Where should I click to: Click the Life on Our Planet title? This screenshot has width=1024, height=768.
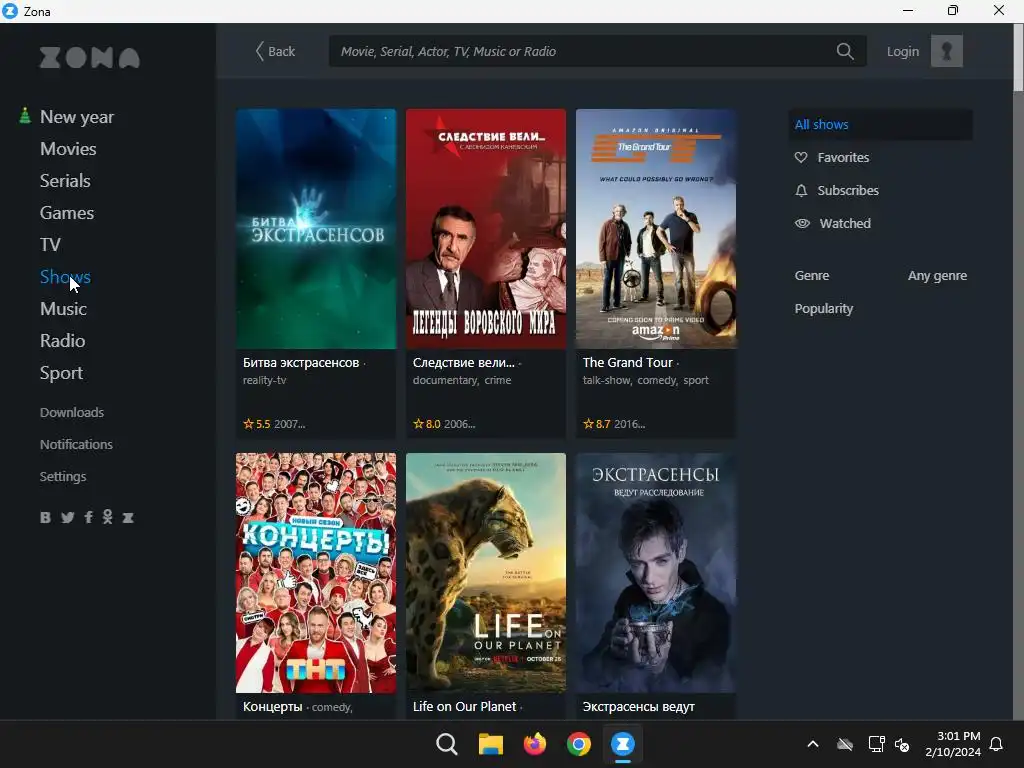tap(464, 707)
